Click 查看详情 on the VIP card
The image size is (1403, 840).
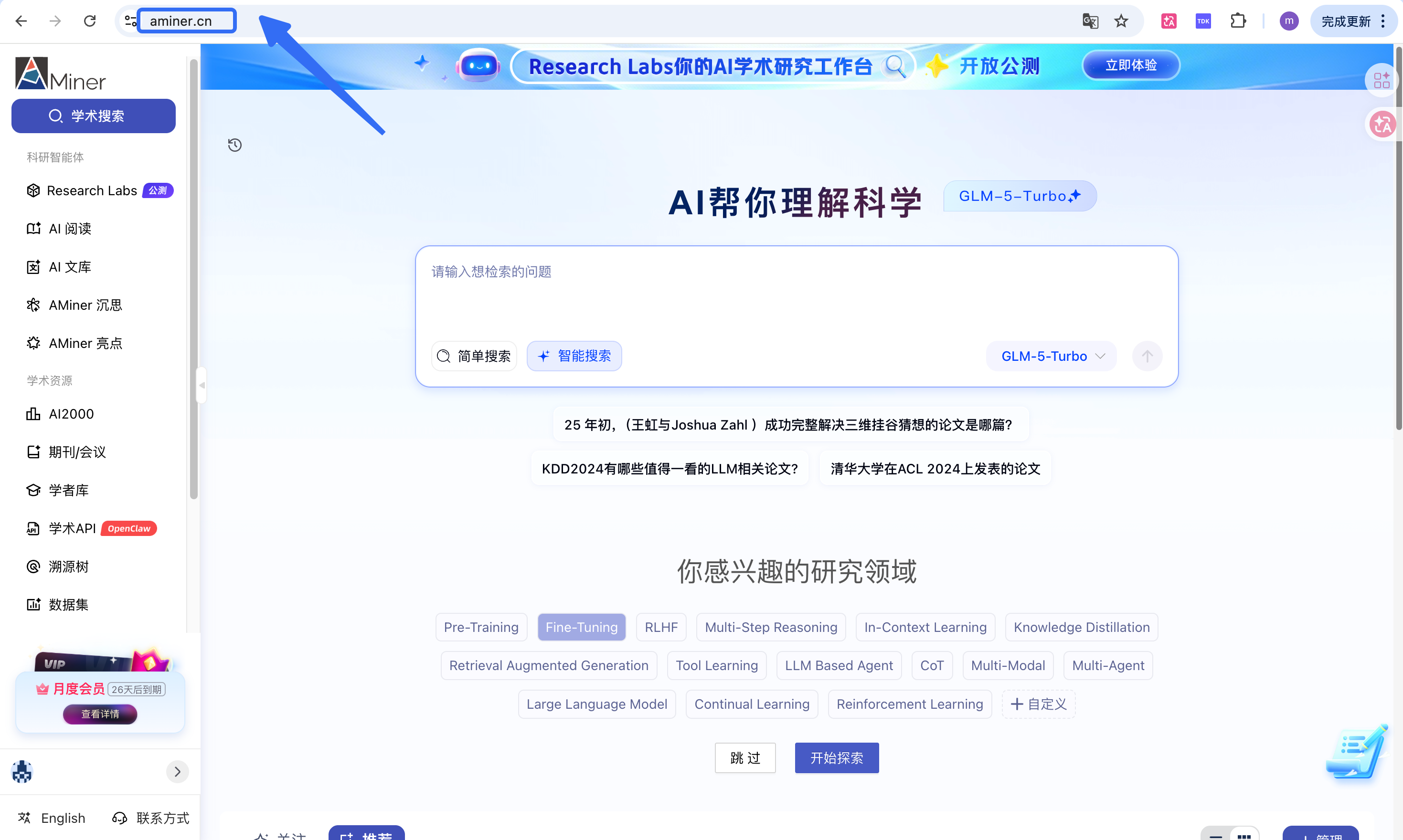(100, 714)
